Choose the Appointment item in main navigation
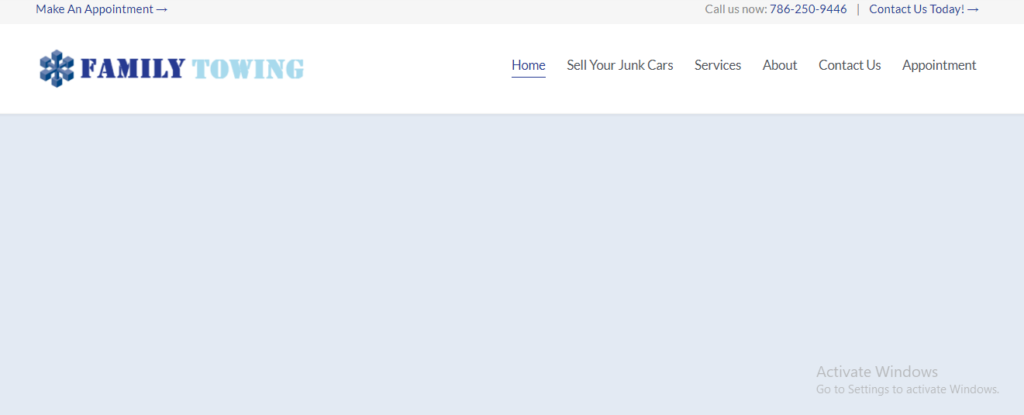The image size is (1024, 415). click(x=939, y=65)
